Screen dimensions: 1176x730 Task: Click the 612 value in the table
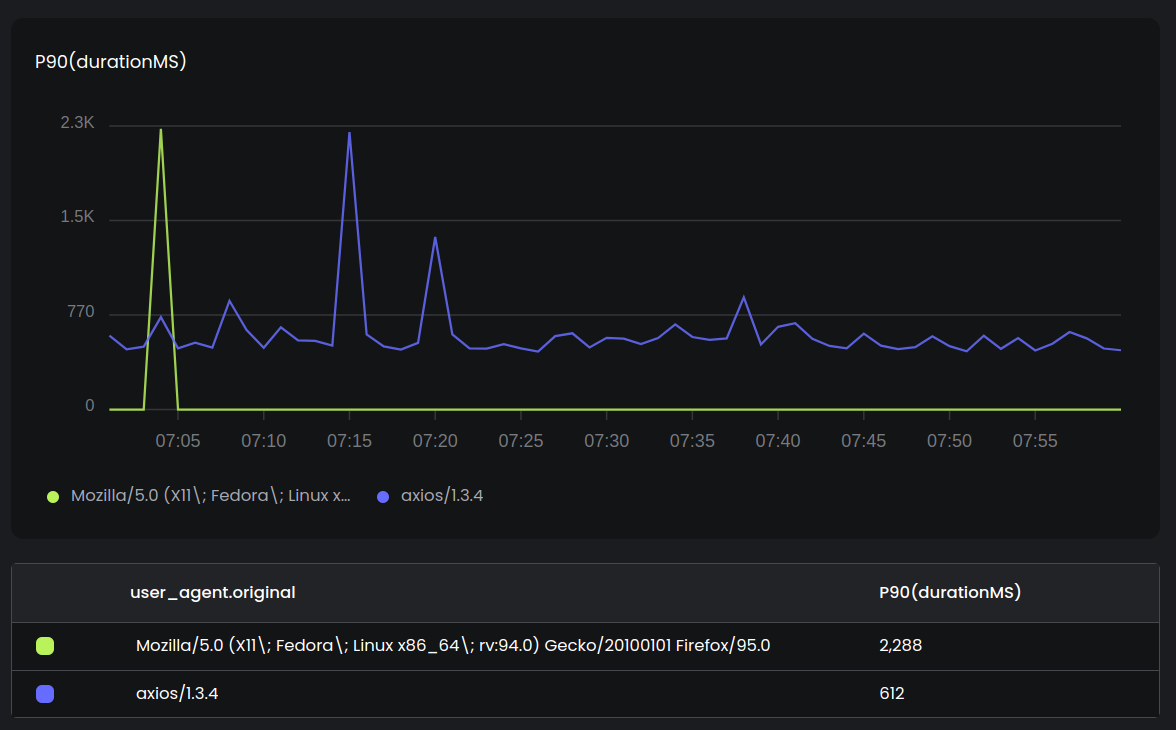(892, 694)
